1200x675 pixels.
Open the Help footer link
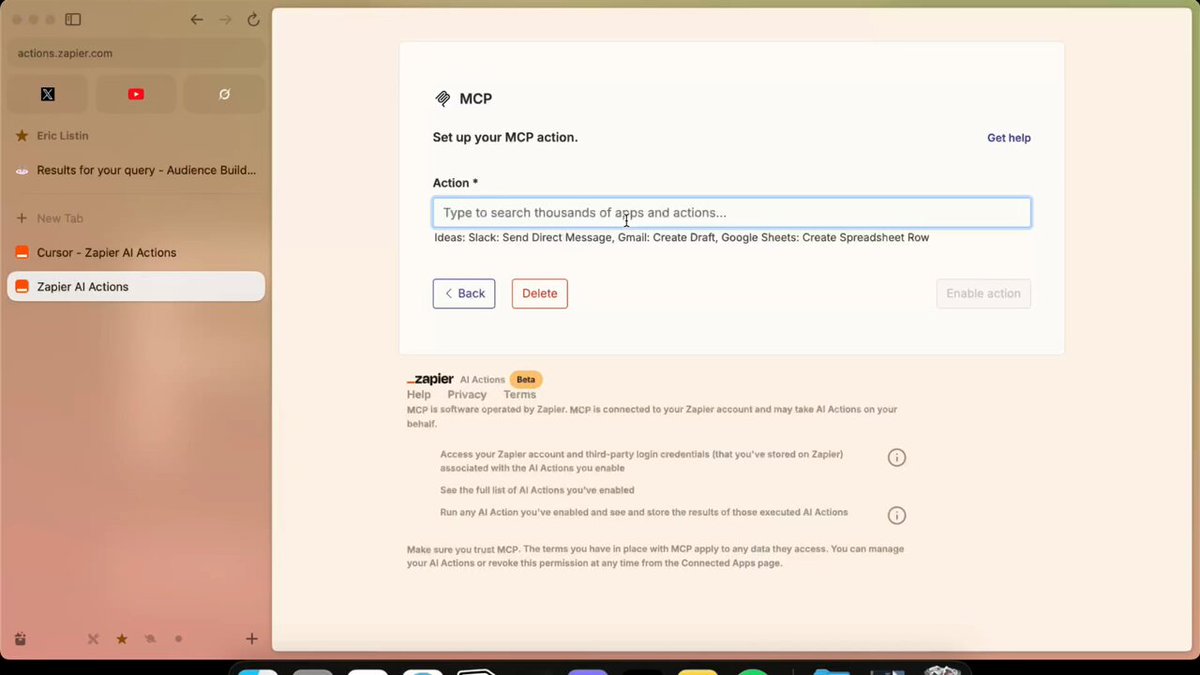[419, 395]
